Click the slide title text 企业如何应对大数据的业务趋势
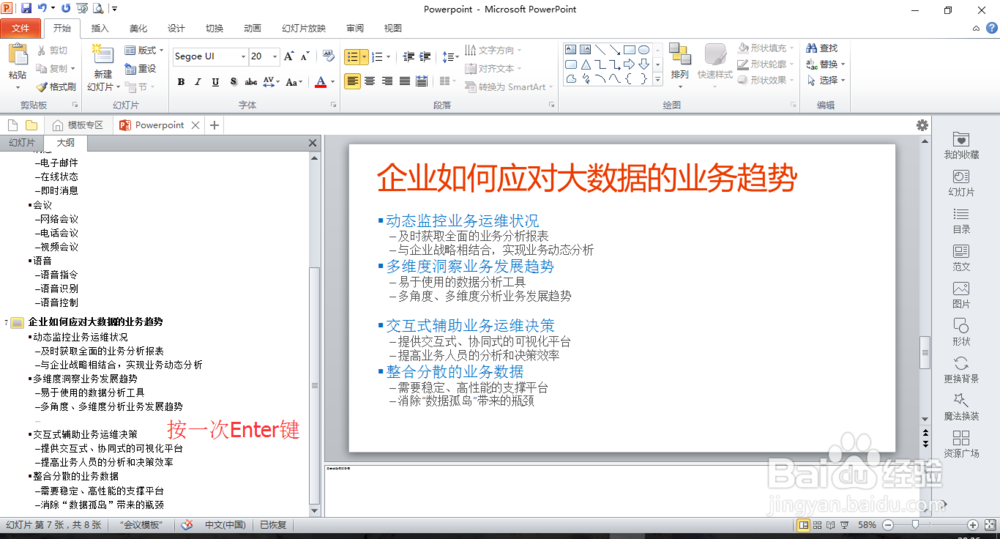The height and width of the screenshot is (539, 1000). tap(587, 178)
